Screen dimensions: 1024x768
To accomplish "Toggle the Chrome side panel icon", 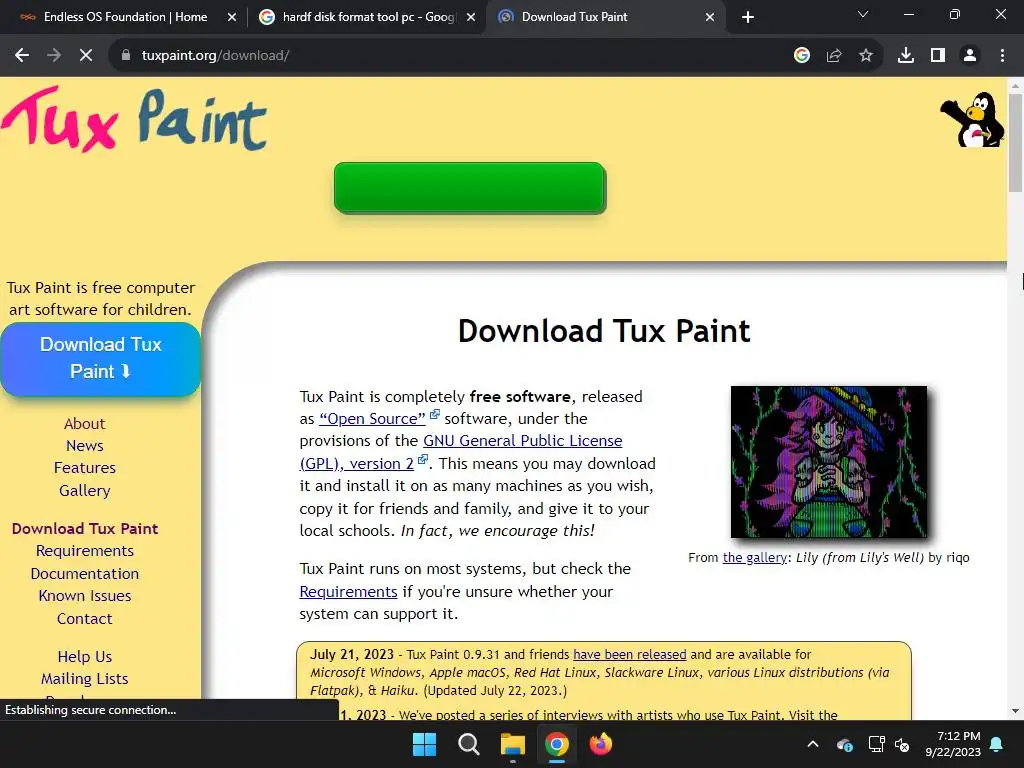I will (938, 56).
